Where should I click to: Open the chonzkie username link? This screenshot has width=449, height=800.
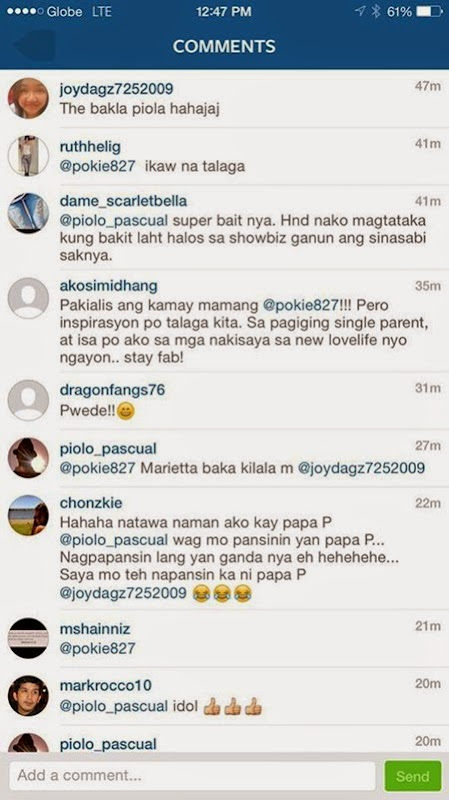(x=91, y=503)
